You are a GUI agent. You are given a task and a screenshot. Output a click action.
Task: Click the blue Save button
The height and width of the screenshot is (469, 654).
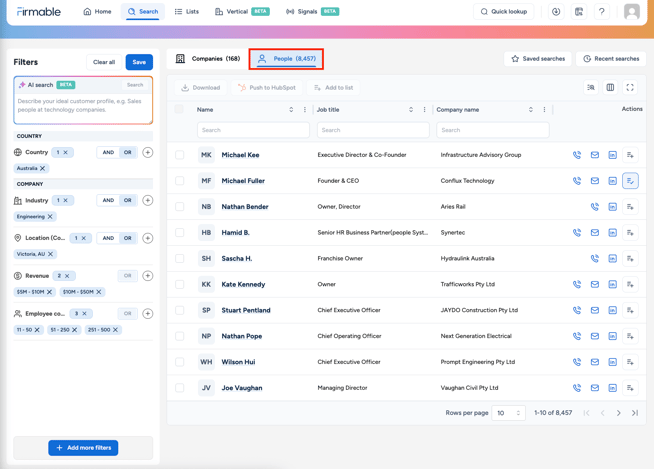139,62
